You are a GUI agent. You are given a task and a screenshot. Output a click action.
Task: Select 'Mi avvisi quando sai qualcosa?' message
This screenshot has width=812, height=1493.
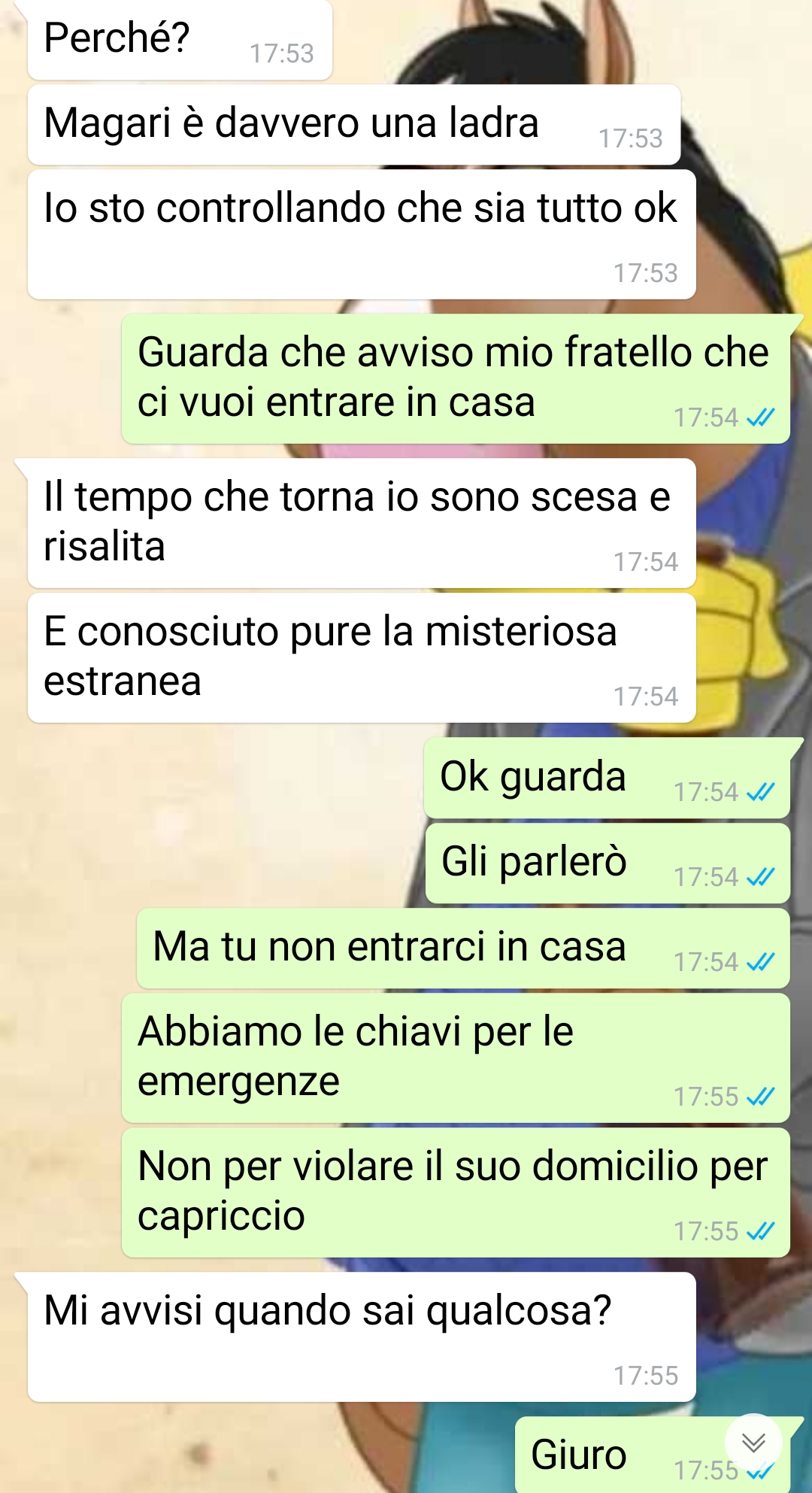[x=362, y=1337]
